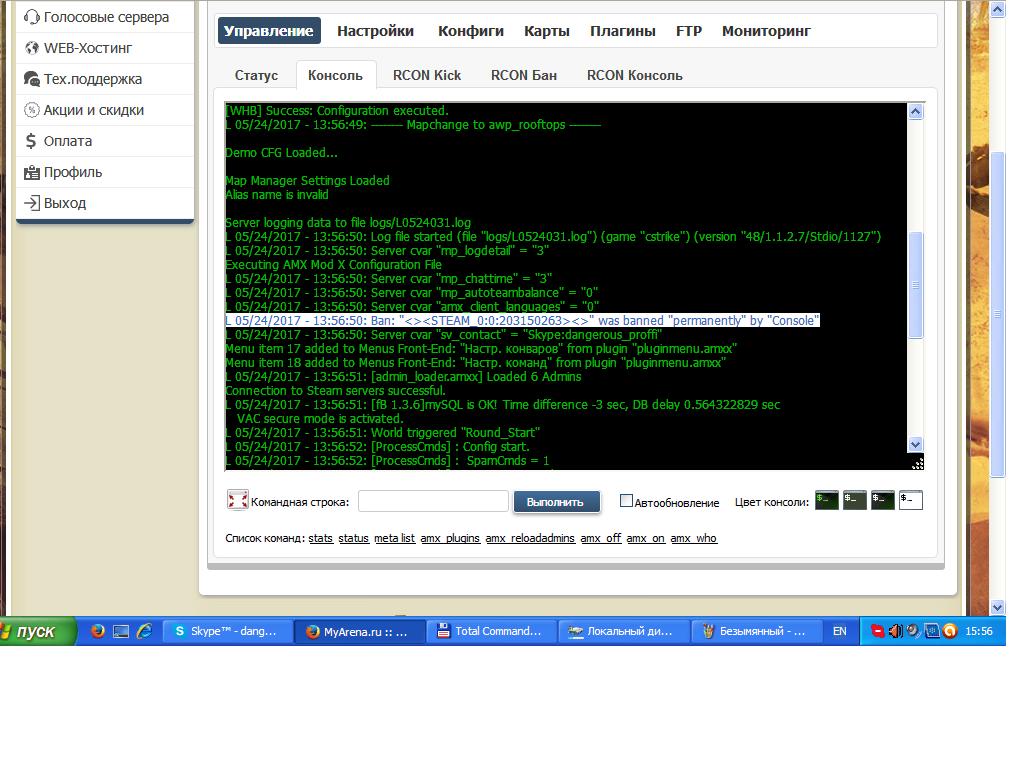Viewport: 1024px width, 768px height.
Task: Enable the Автообновление checkbox
Action: [x=626, y=501]
